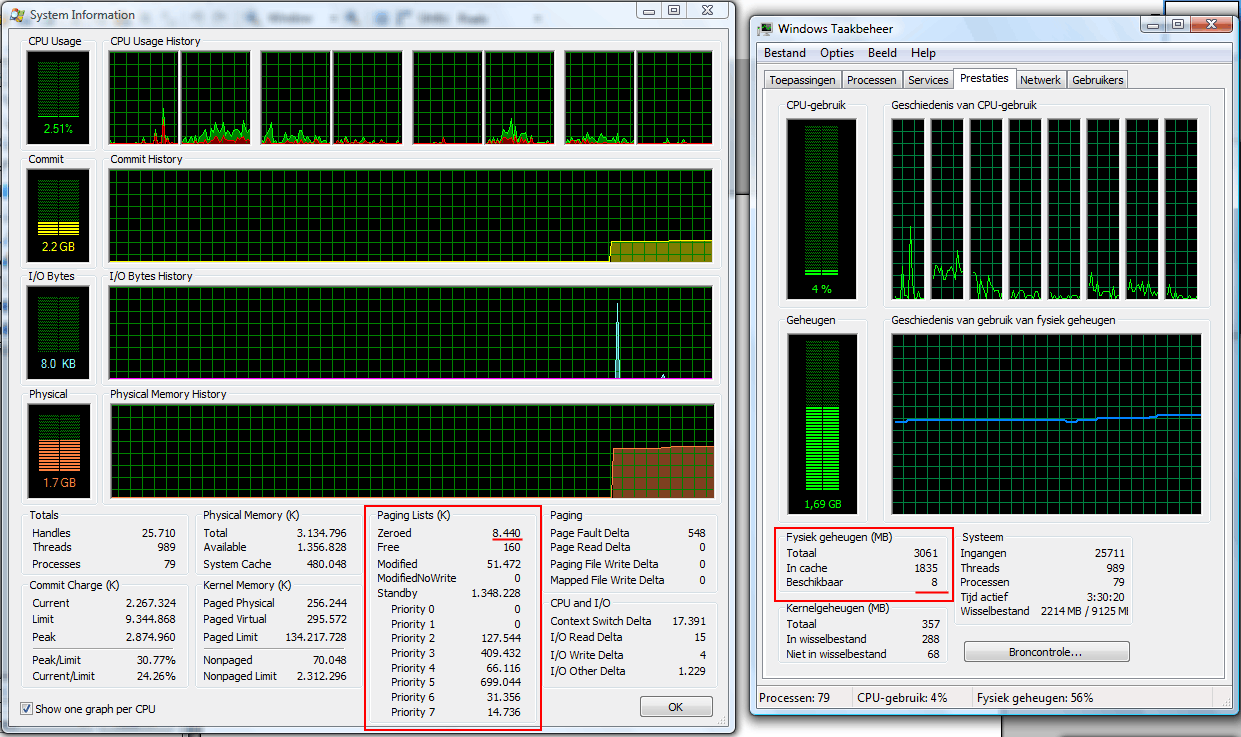Switch to the Processen tab
Image resolution: width=1241 pixels, height=737 pixels.
[871, 80]
